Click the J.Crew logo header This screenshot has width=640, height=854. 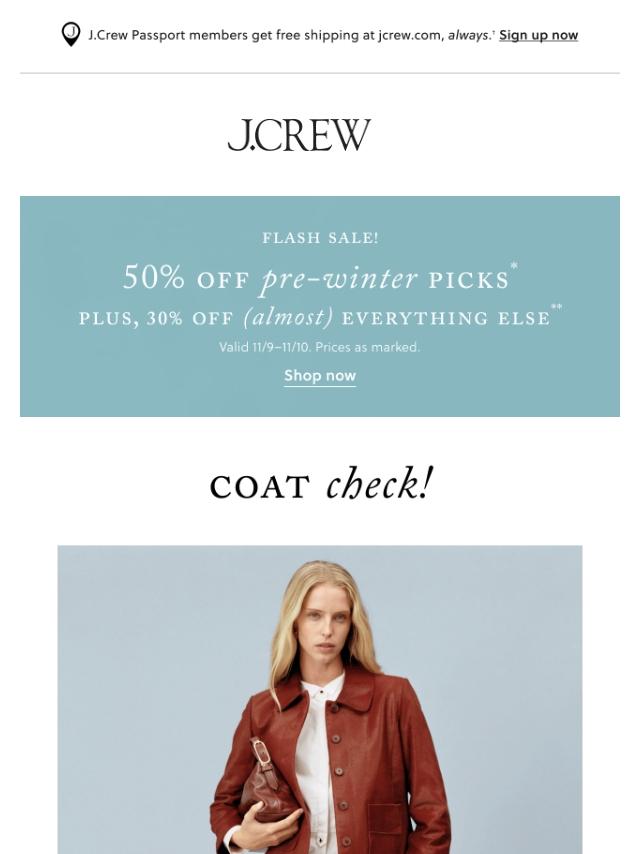[x=298, y=135]
